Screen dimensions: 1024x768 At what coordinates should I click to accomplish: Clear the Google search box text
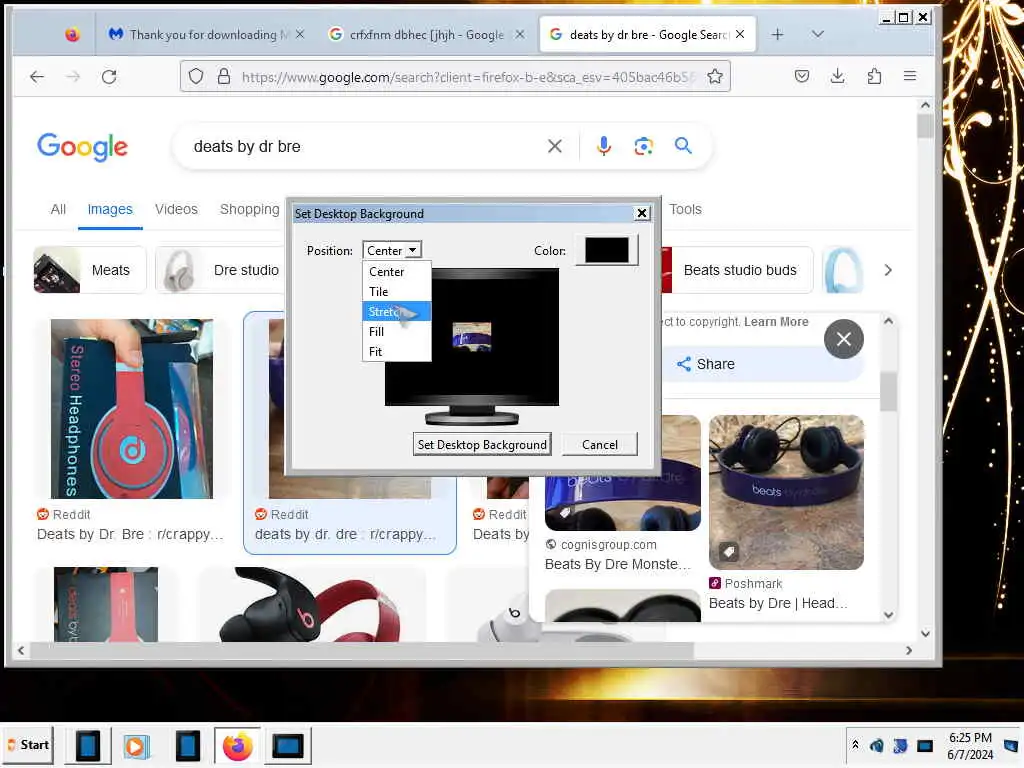(554, 146)
